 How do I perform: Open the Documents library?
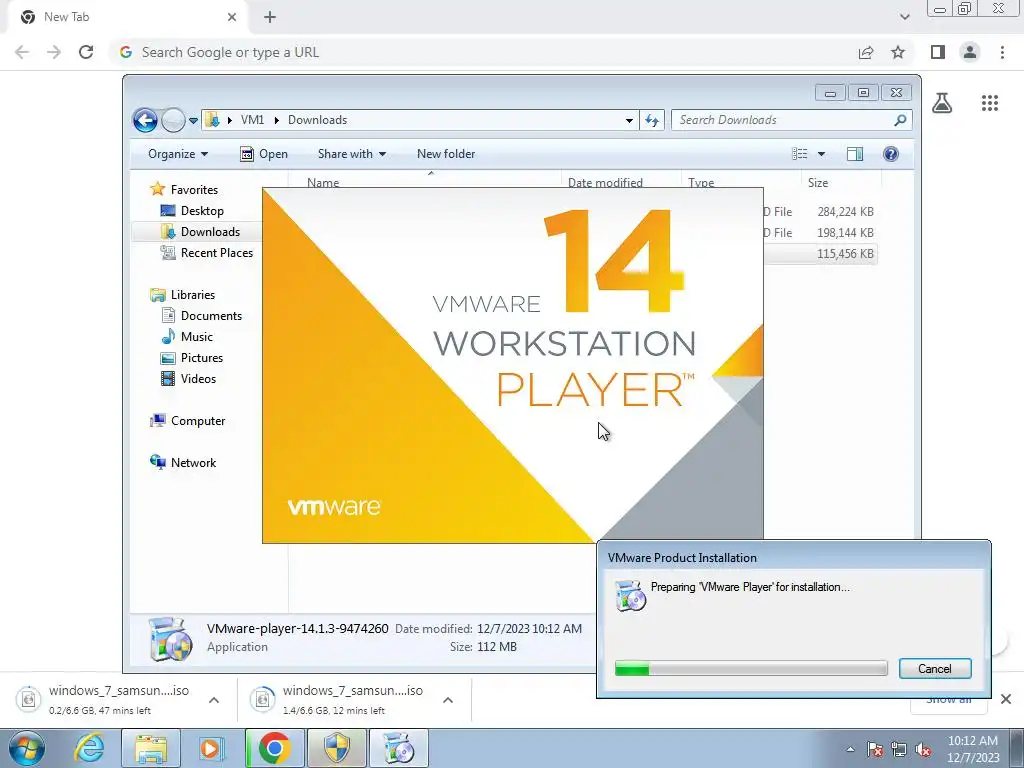202,315
